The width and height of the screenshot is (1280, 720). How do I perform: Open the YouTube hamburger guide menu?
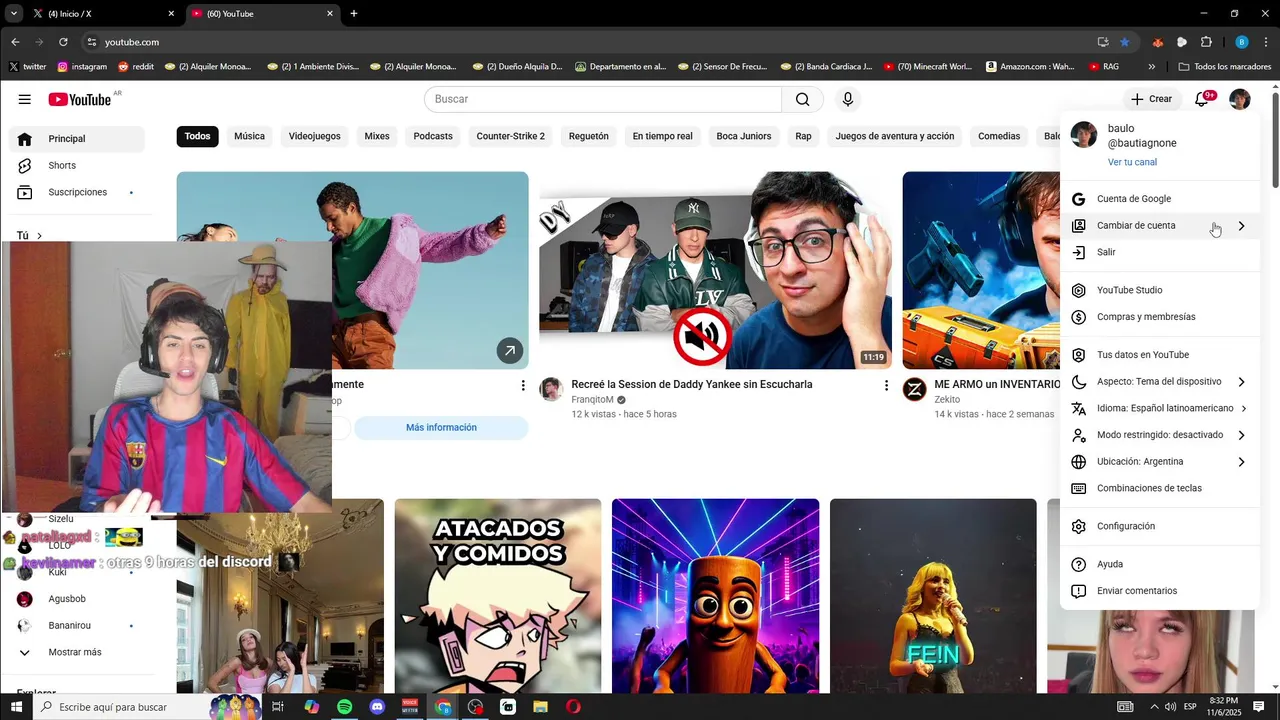[x=25, y=99]
